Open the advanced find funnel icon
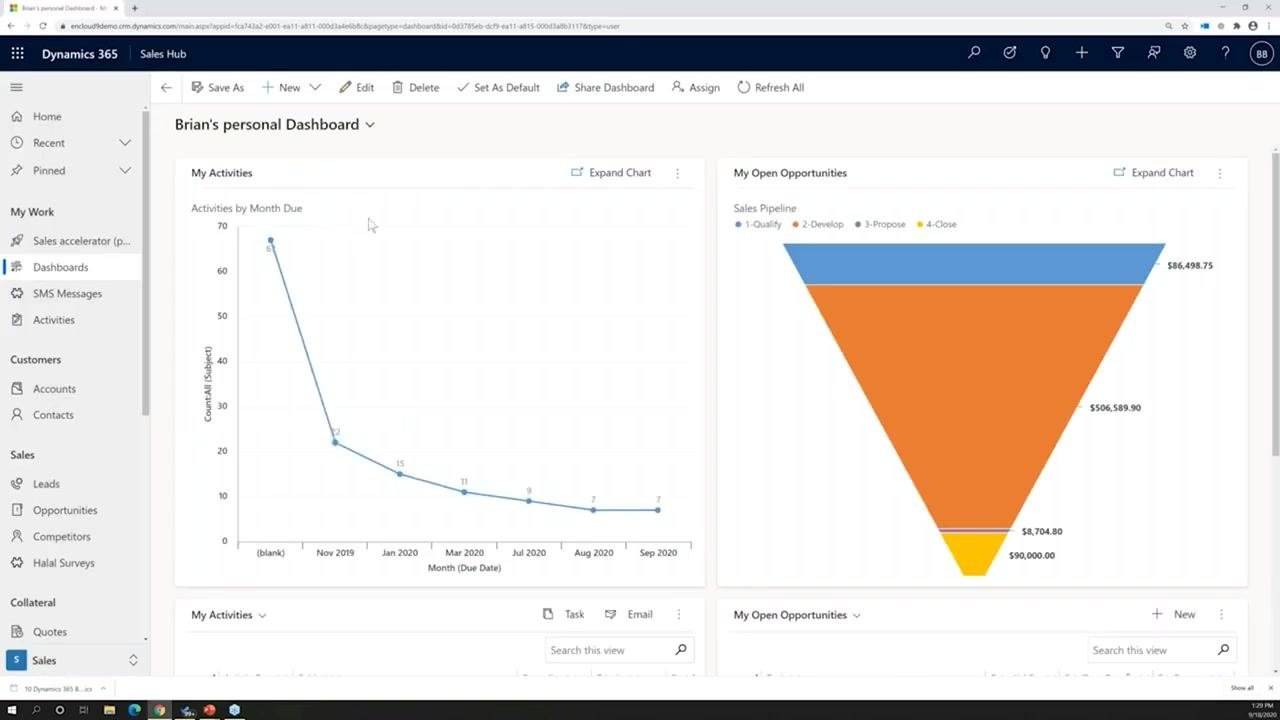 pyautogui.click(x=1118, y=53)
